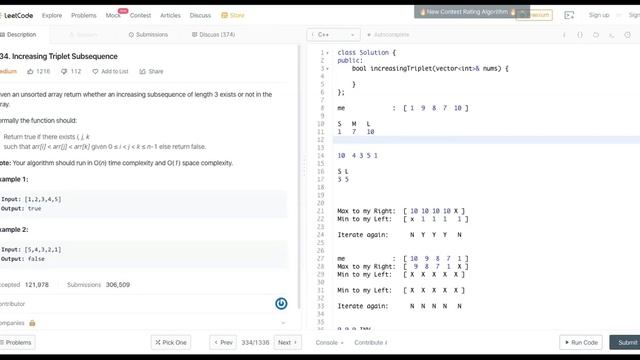The height and width of the screenshot is (360, 640).
Task: Click the Run Code button
Action: coord(581,342)
